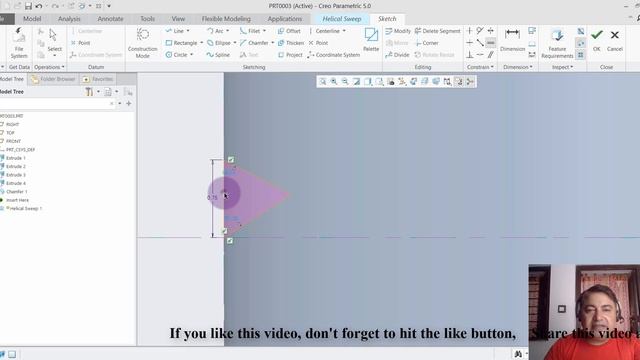This screenshot has width=640, height=360.
Task: Open the Fillet tool dropdown arrow
Action: pos(264,31)
